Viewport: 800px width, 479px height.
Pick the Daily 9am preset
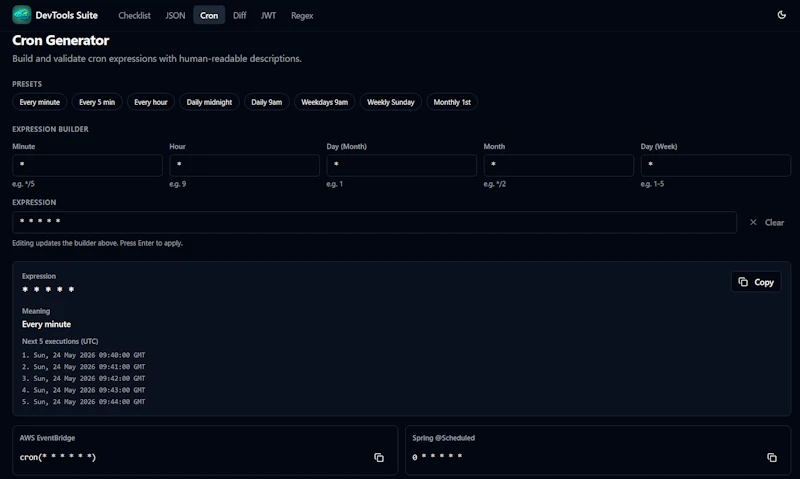tap(266, 102)
